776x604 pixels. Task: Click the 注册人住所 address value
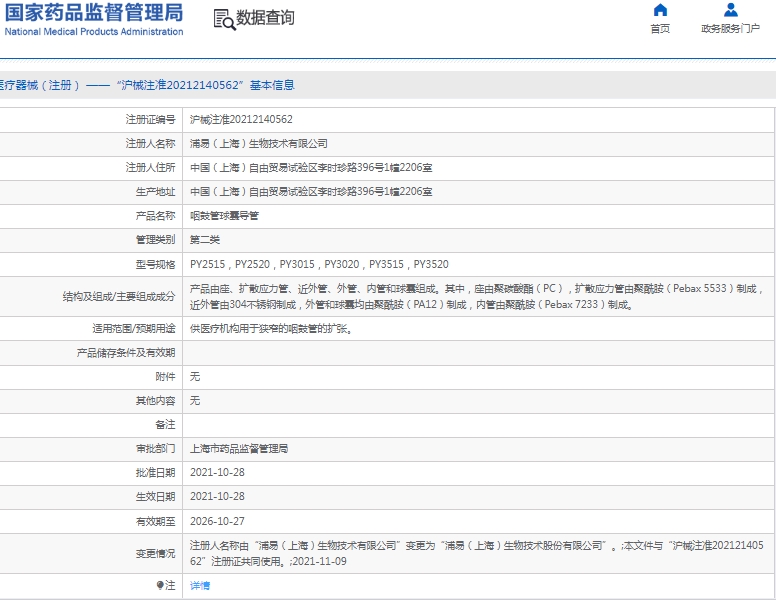tap(311, 167)
